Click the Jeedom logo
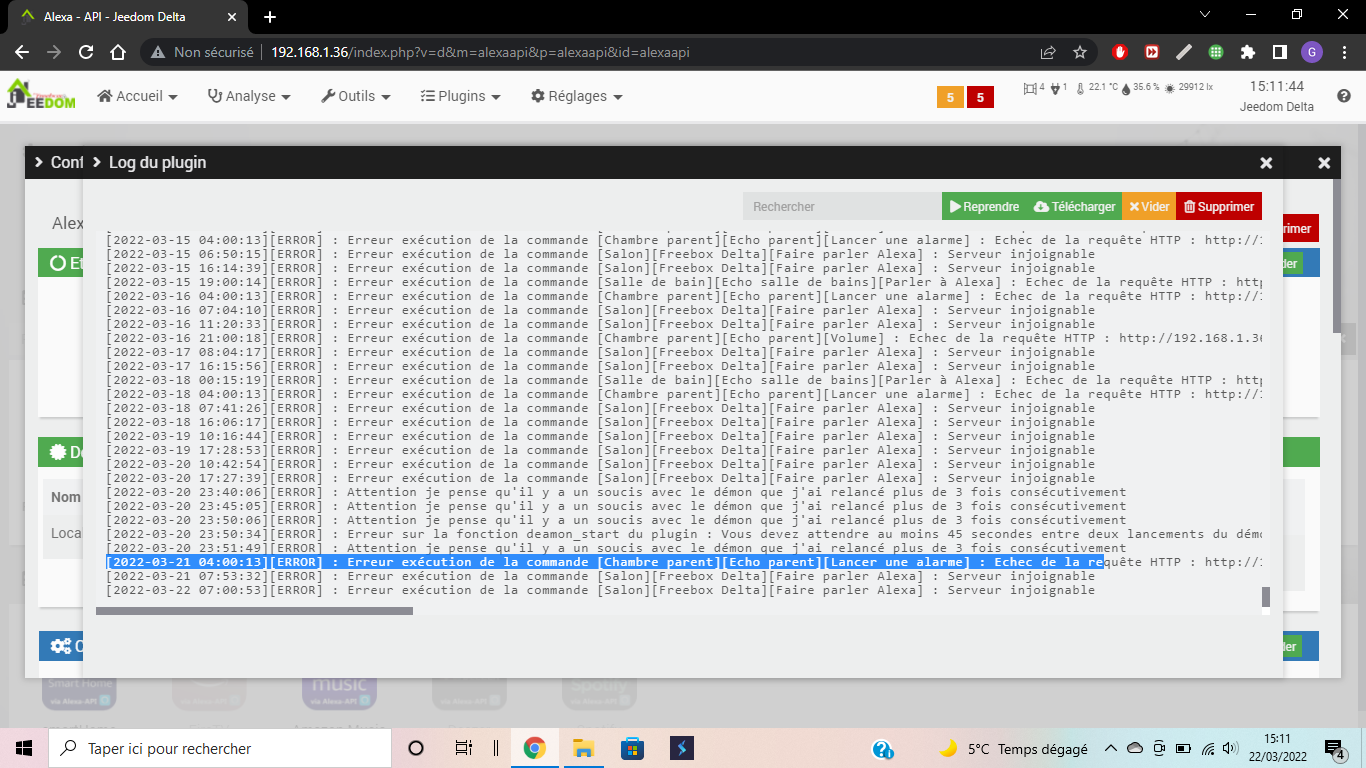The width and height of the screenshot is (1366, 768). tap(41, 94)
